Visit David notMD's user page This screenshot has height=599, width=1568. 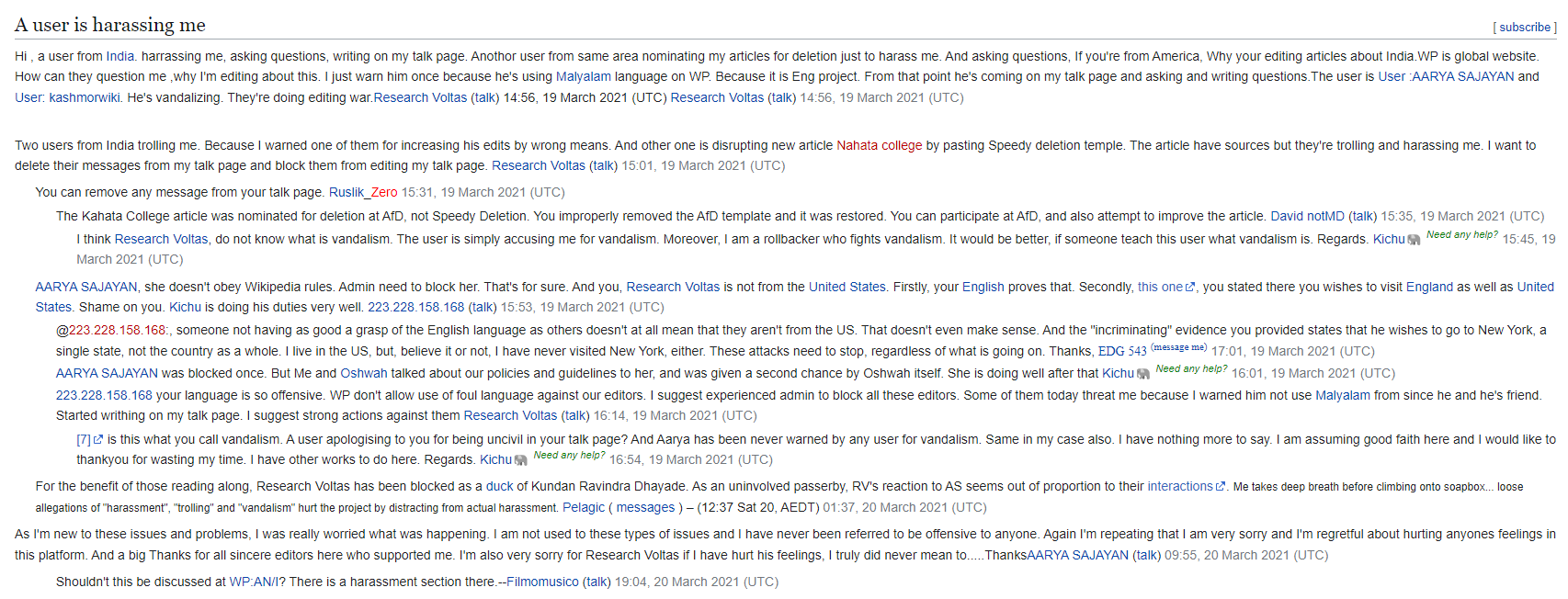pyautogui.click(x=1307, y=216)
